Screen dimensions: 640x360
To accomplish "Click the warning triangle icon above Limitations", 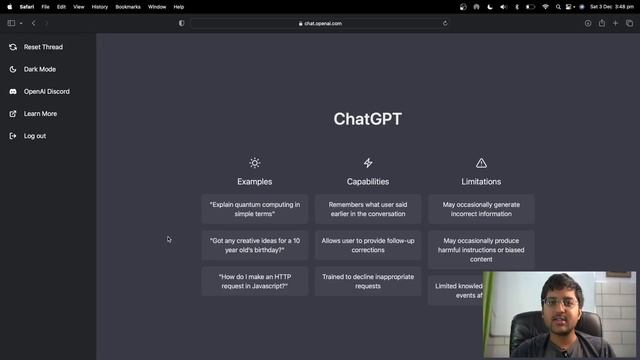I will tap(481, 163).
